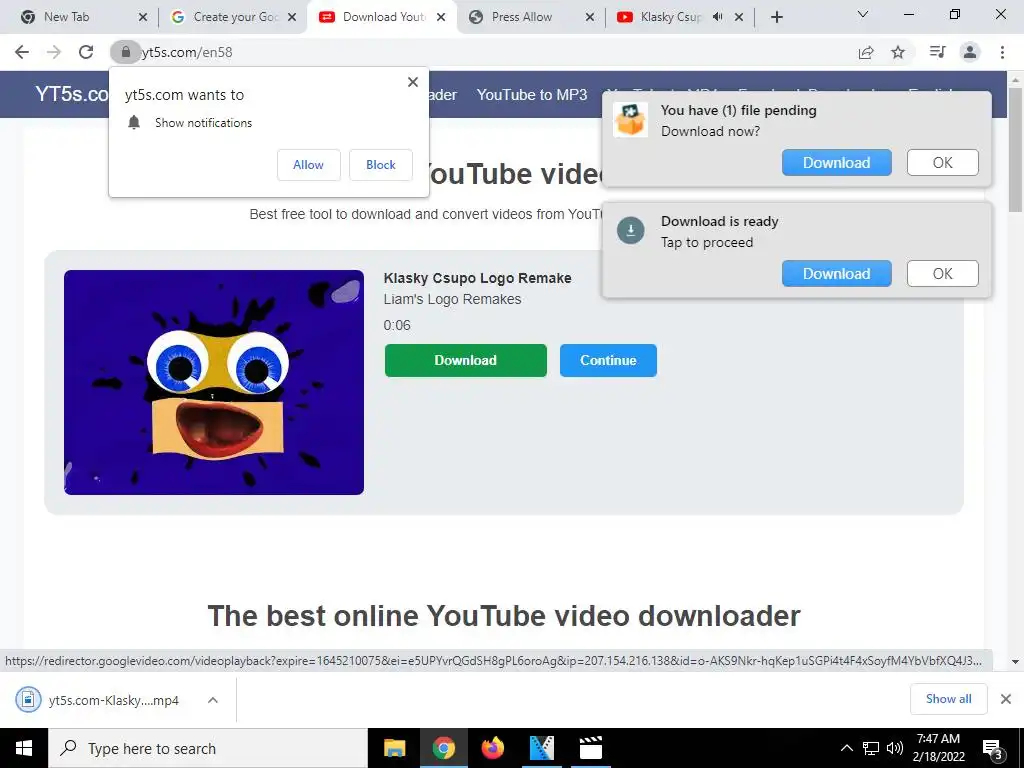Screen dimensions: 1024x768
Task: Click the taskbar search box
Action: point(208,748)
